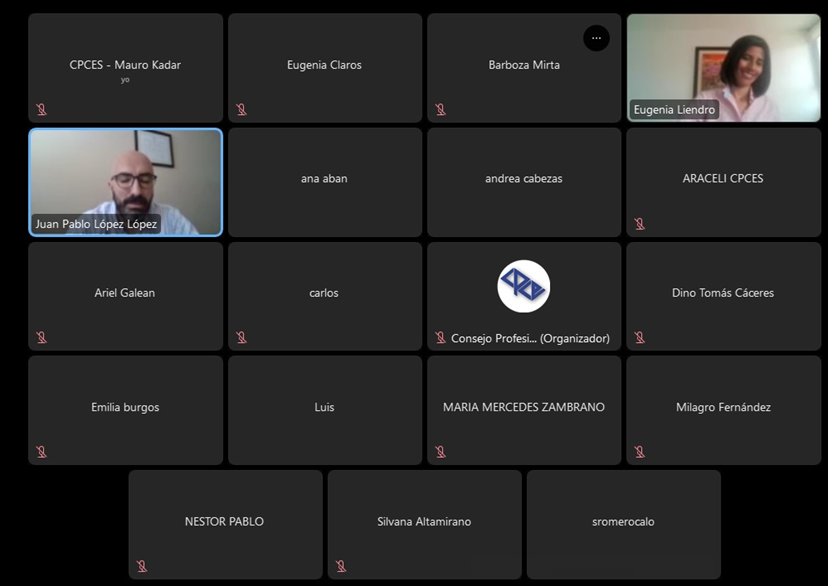Viewport: 828px width, 586px height.
Task: Click the 'yo' label under Mauro Kadar
Action: click(x=125, y=80)
